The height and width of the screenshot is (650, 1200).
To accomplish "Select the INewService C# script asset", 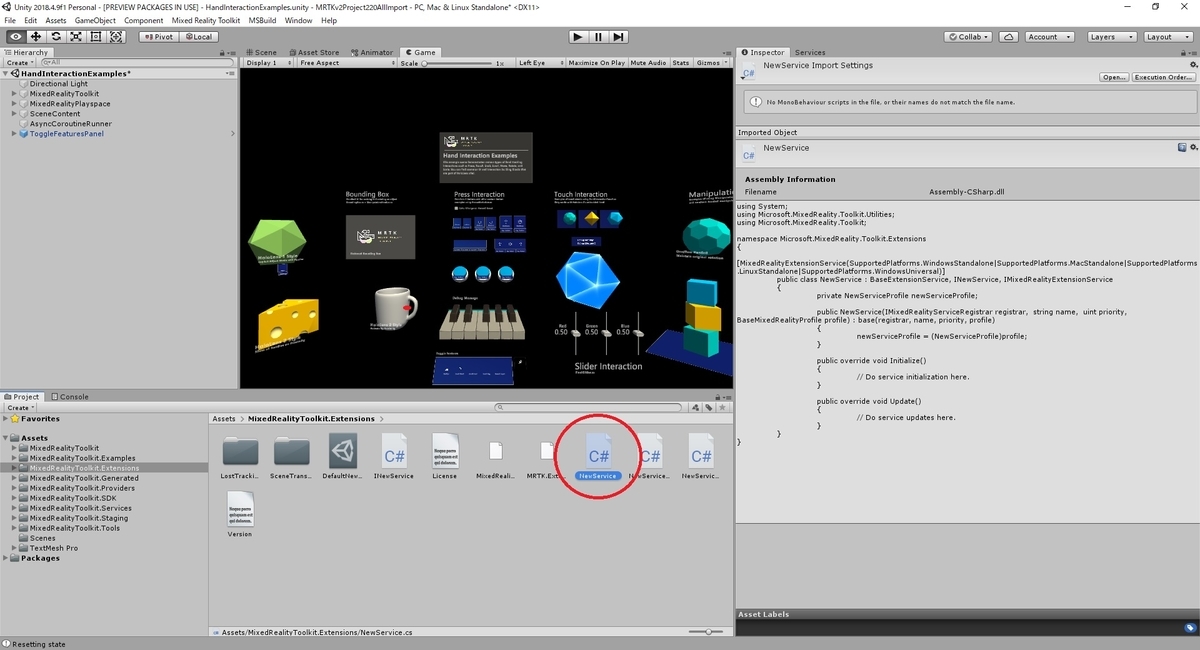I will pyautogui.click(x=394, y=458).
